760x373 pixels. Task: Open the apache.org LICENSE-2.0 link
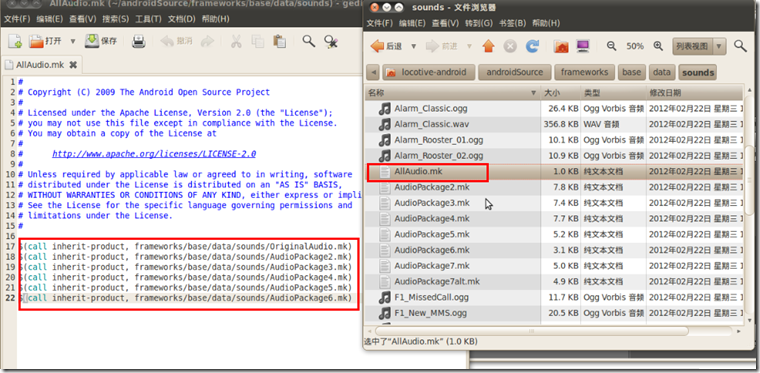click(x=154, y=154)
